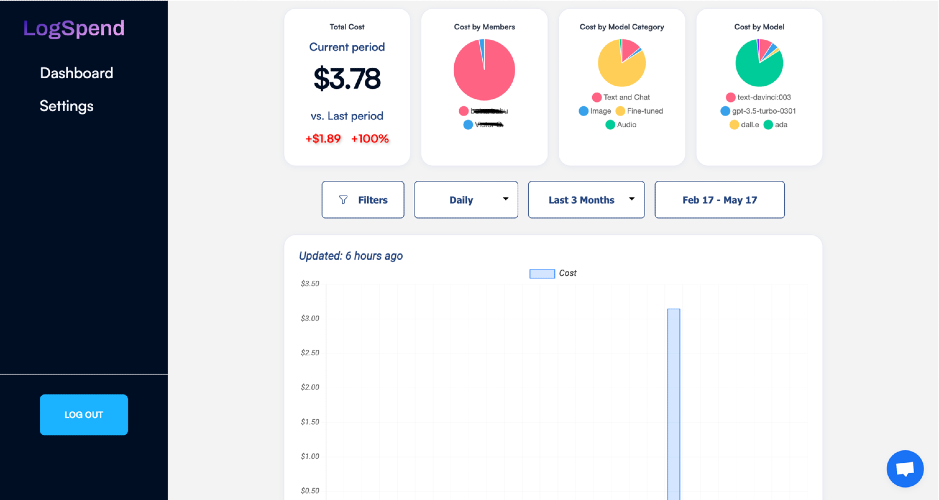Click the text-davinci-003 red color swatch

tap(730, 97)
